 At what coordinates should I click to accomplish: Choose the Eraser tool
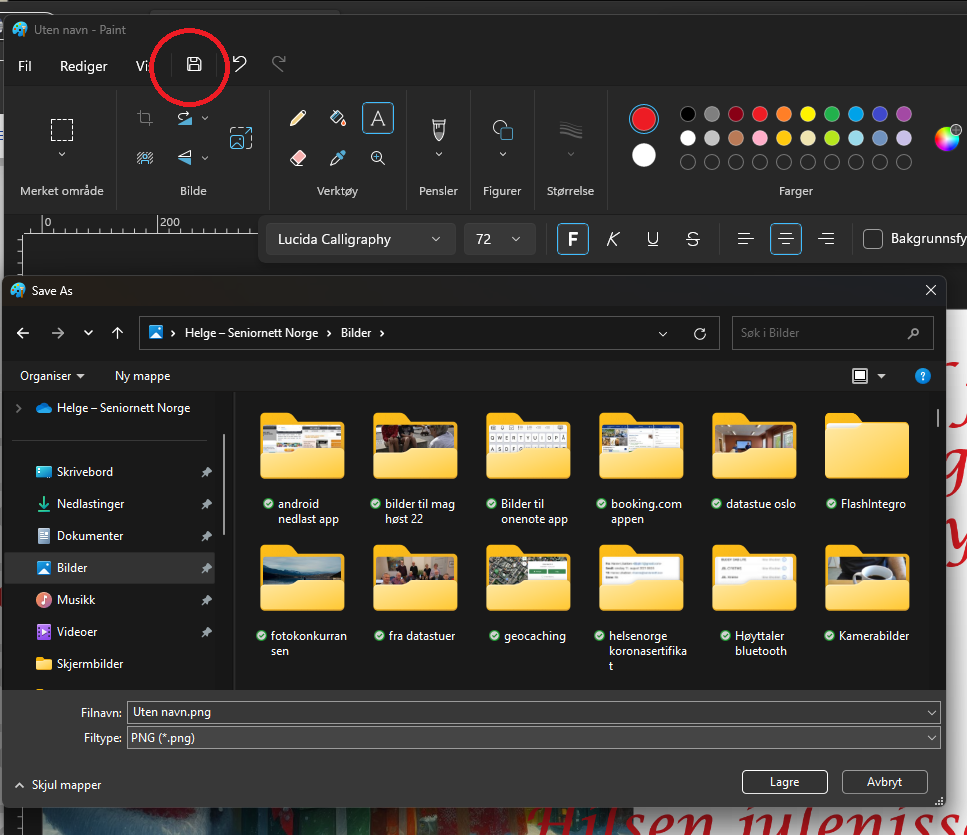[297, 158]
